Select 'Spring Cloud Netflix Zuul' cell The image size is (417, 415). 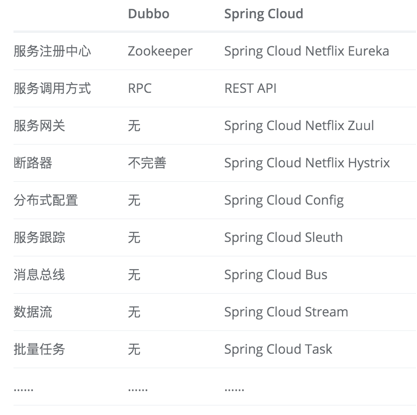click(299, 126)
